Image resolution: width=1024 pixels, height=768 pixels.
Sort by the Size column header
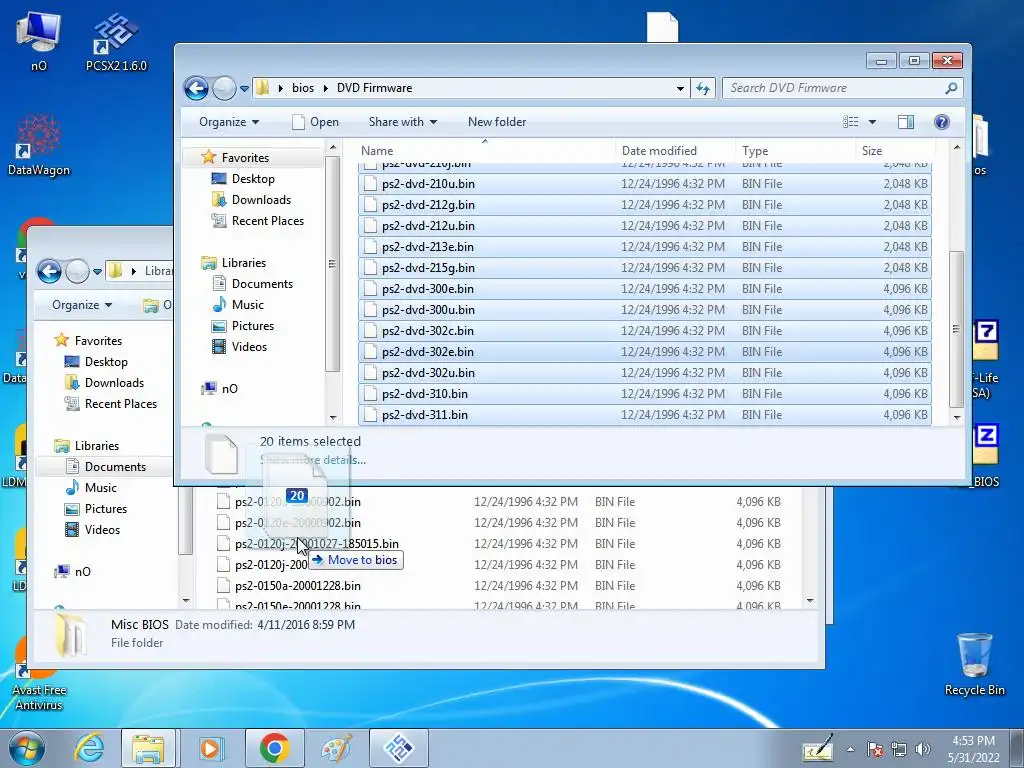click(894, 151)
